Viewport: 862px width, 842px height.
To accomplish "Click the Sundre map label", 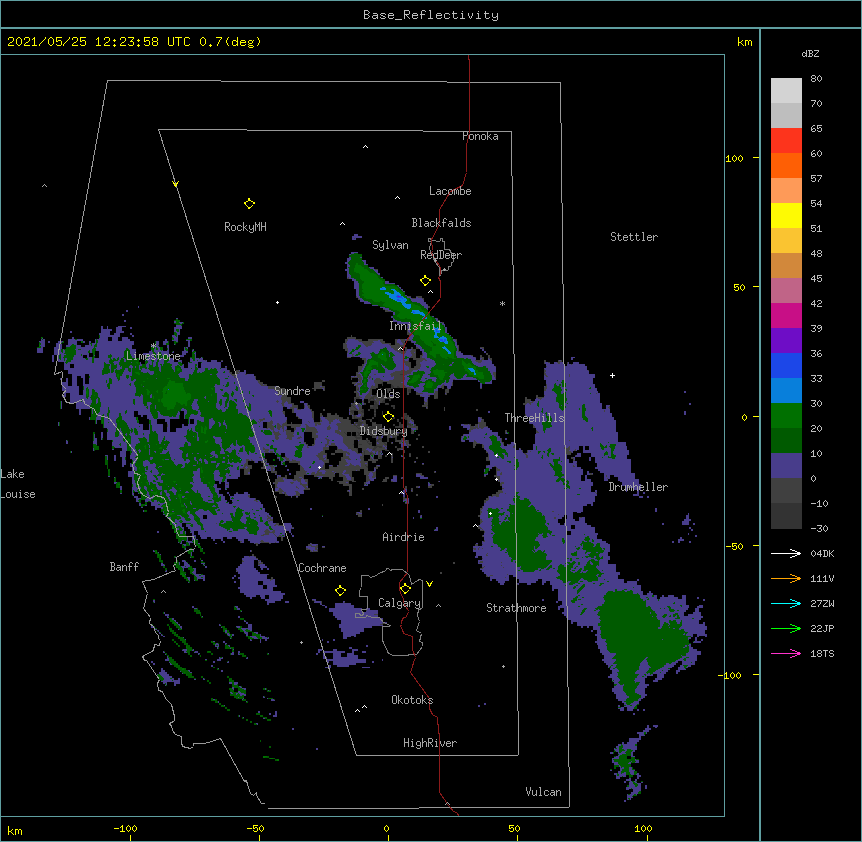I will (292, 391).
